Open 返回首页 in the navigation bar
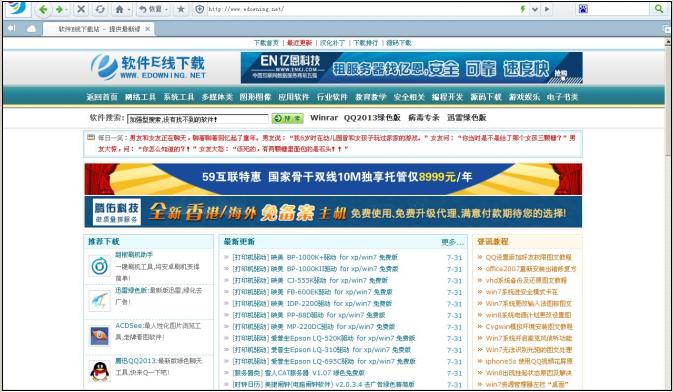Viewport: 673px width, 392px height. [x=102, y=97]
